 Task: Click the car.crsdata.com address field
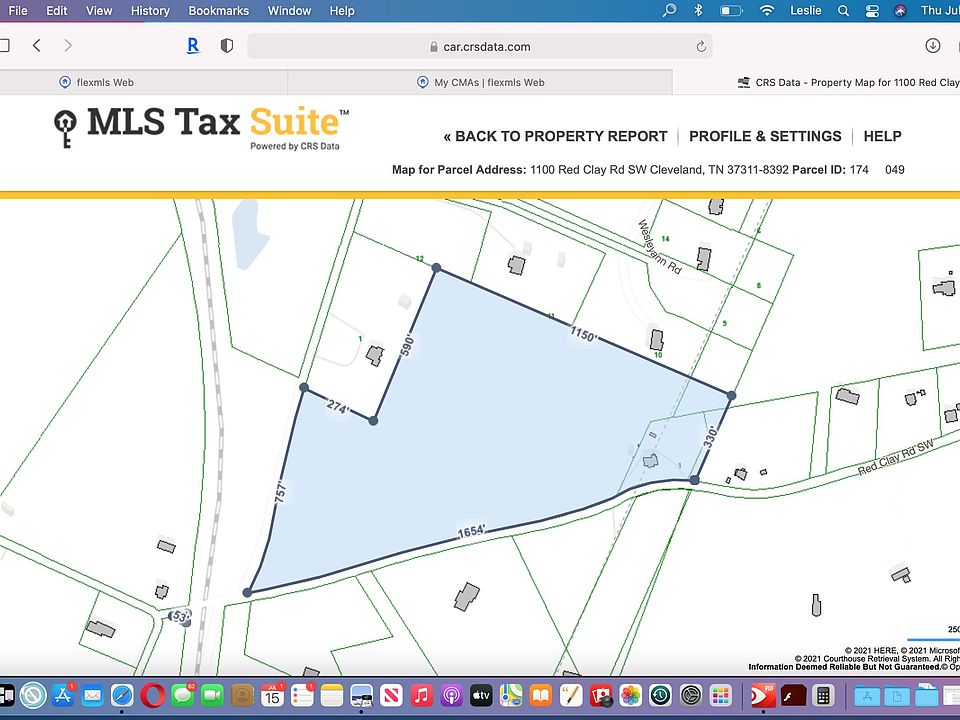tap(479, 46)
